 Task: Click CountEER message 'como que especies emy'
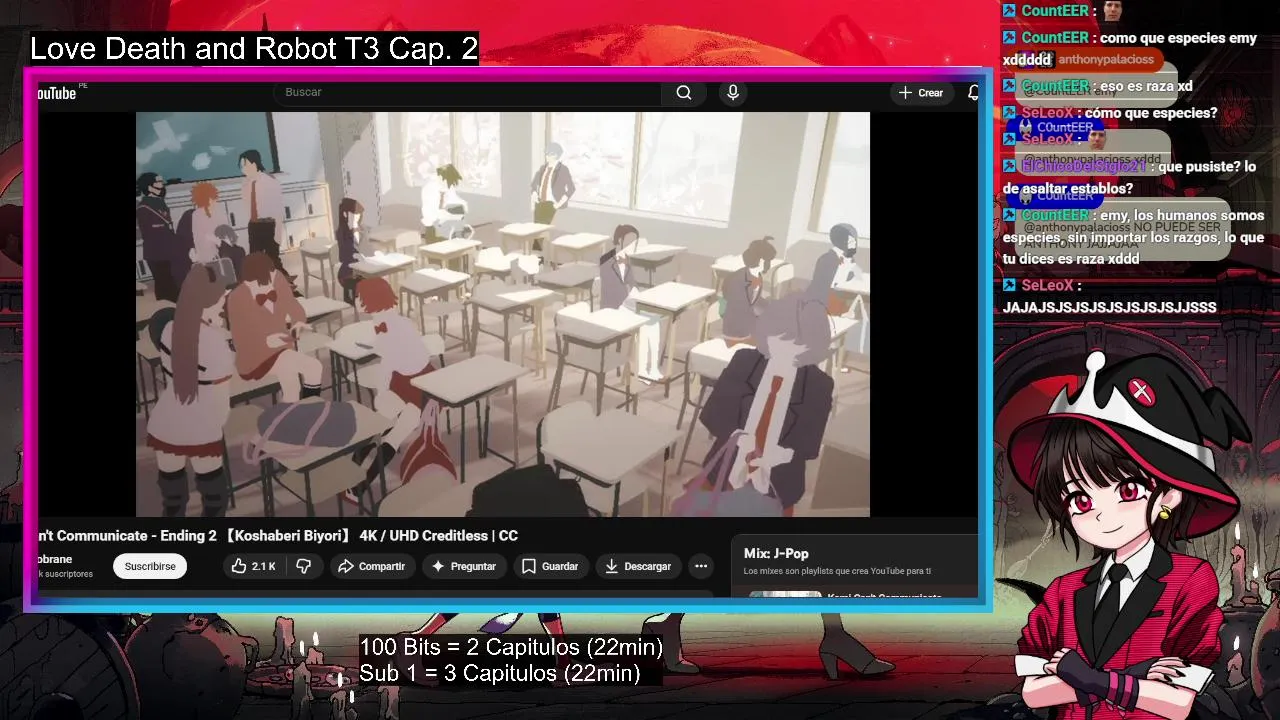(1130, 49)
